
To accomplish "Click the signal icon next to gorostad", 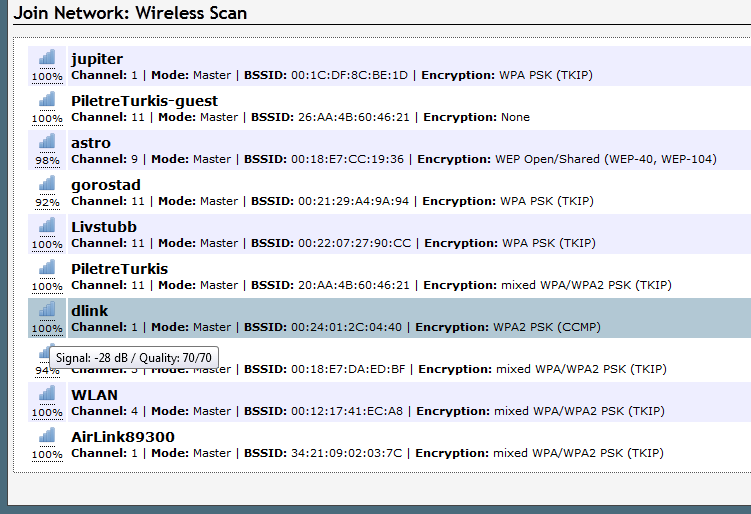I will (x=47, y=183).
